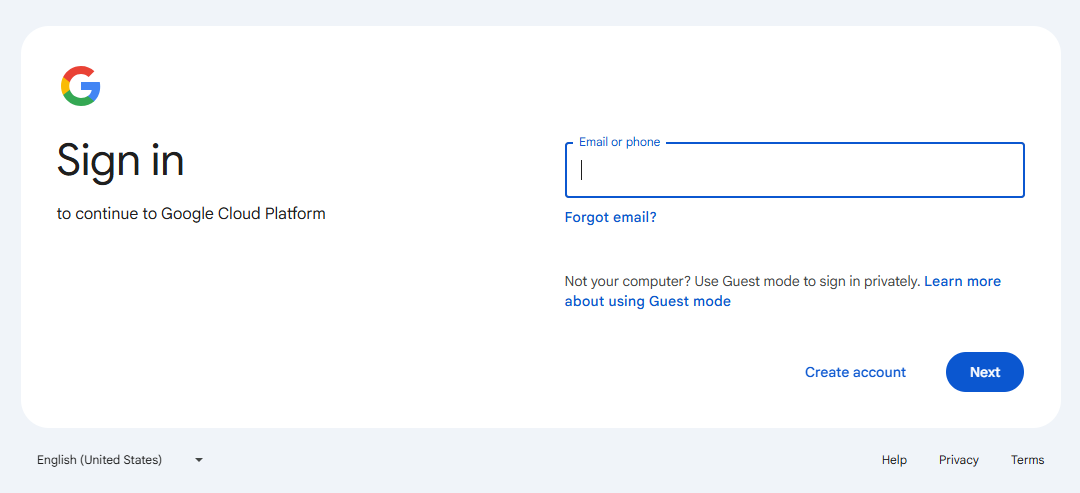Image resolution: width=1080 pixels, height=493 pixels.
Task: Open the Privacy link in the footer
Action: click(x=958, y=460)
